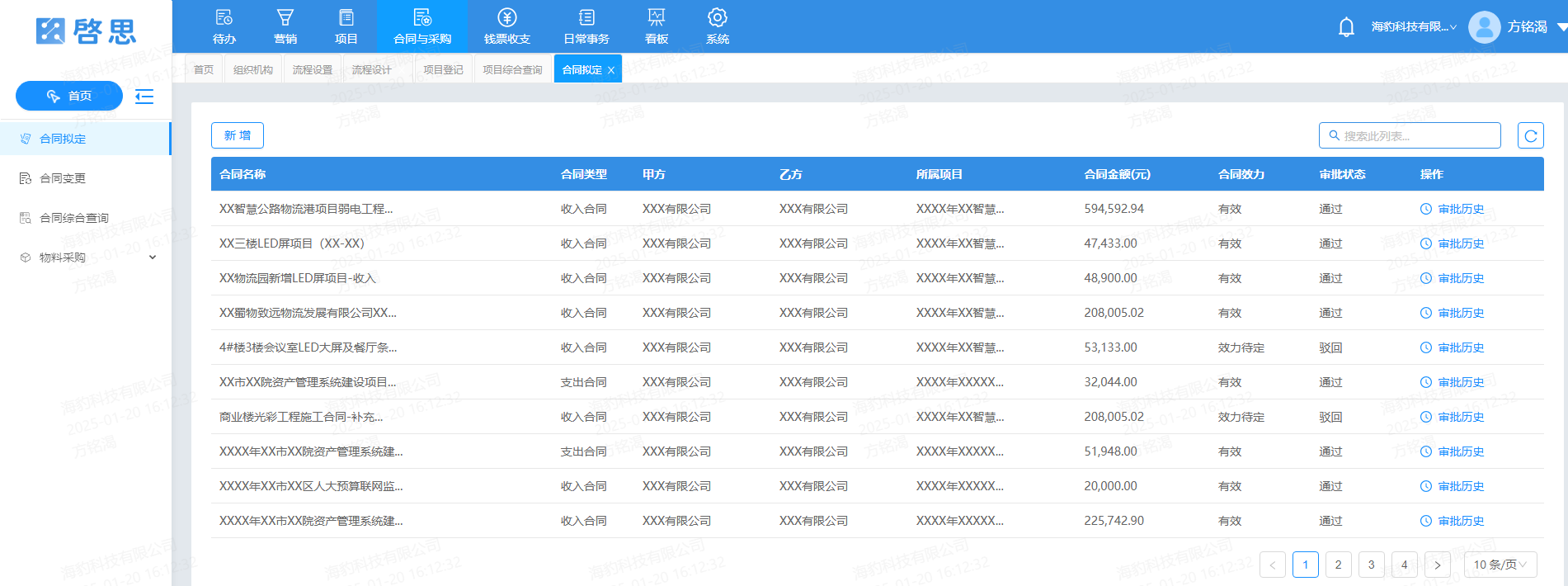Screen dimensions: 1568x586
Task: Click 效力待定 in the 53,133.00 row
Action: pos(1241,347)
